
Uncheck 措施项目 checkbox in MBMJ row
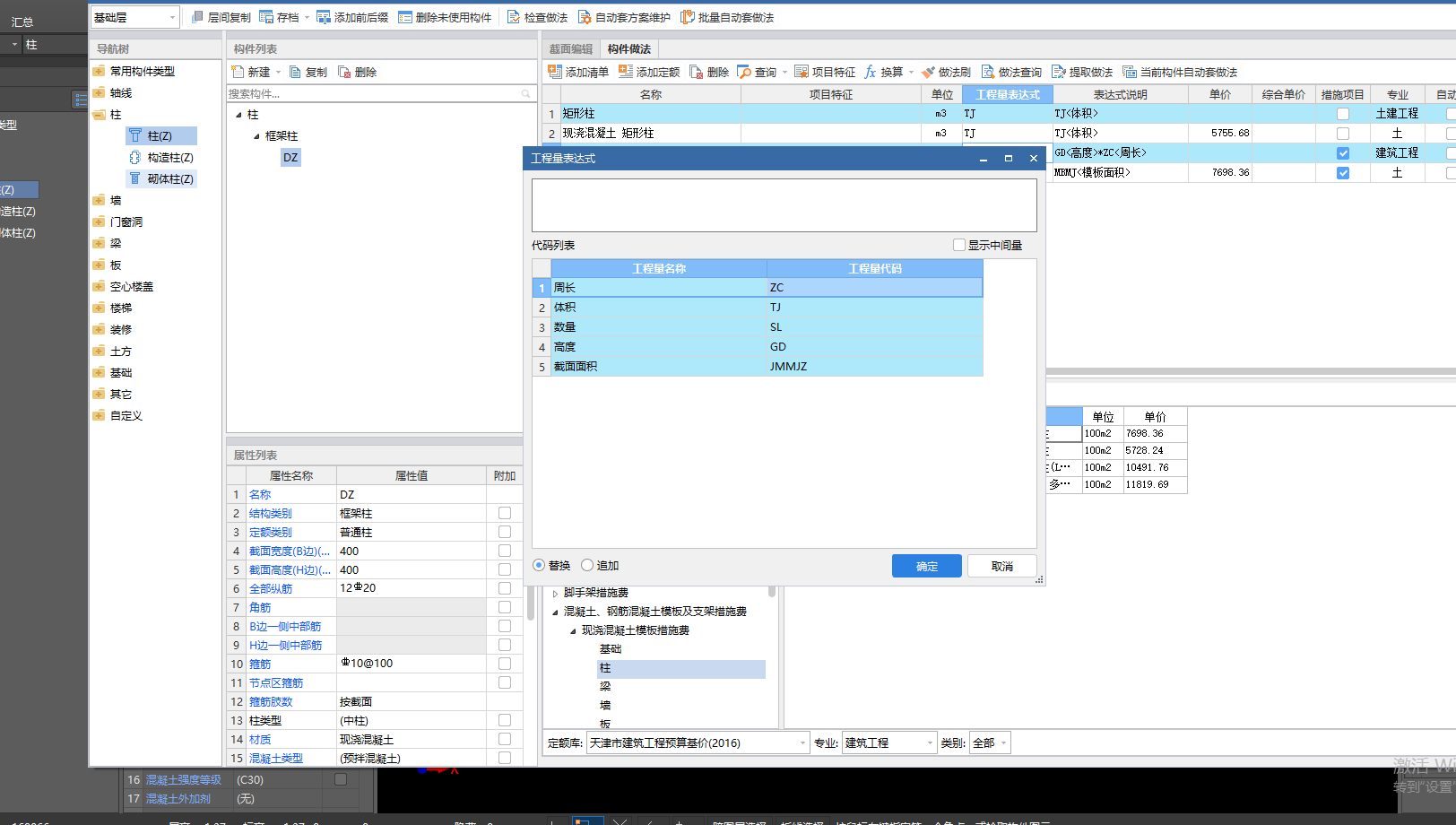1343,173
